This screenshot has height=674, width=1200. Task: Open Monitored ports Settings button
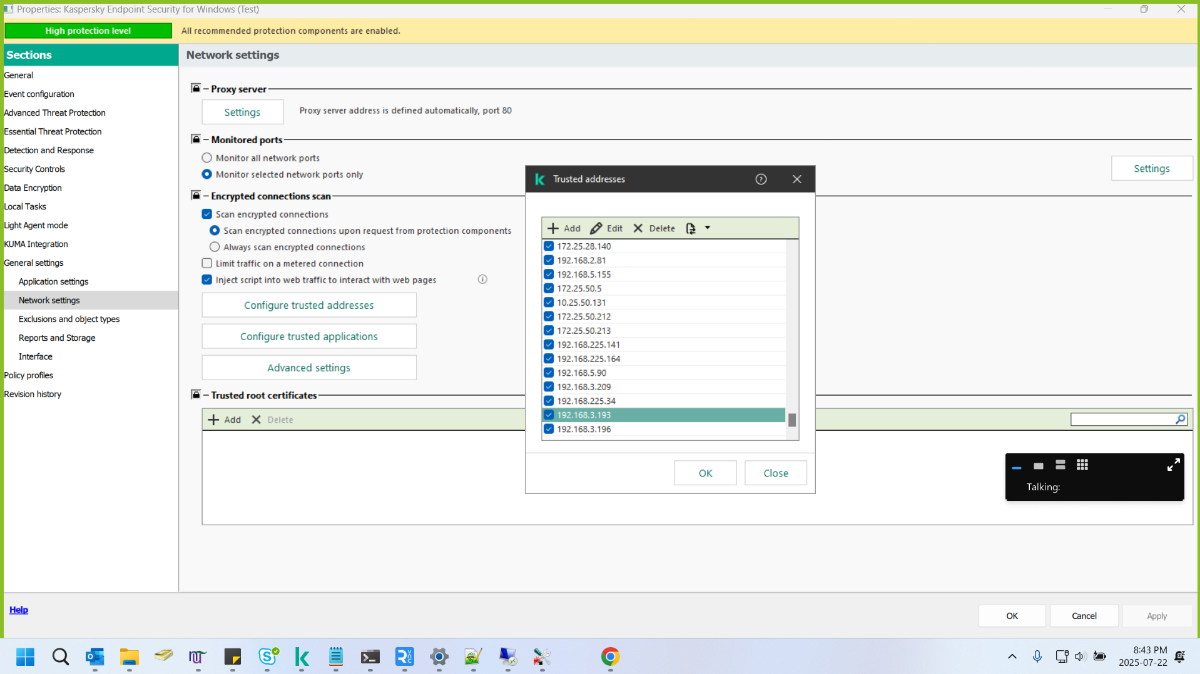click(1152, 169)
